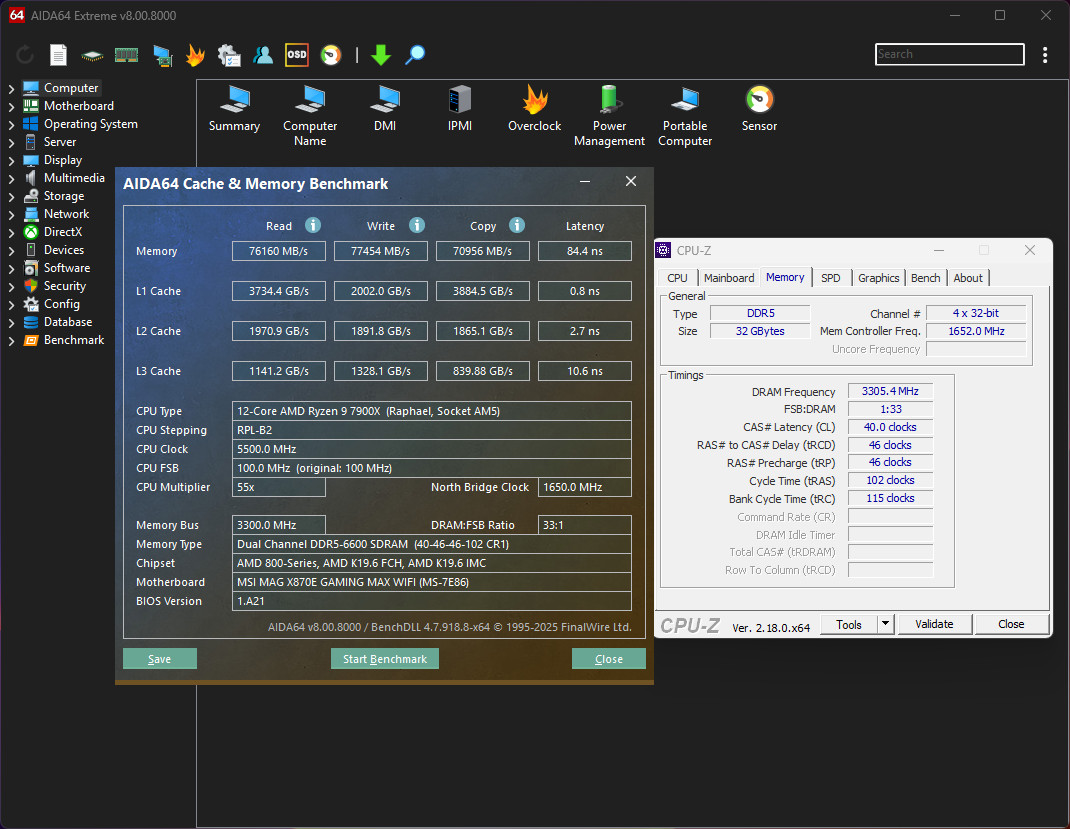
Task: Click the info icon next to Copy
Action: pos(517,225)
